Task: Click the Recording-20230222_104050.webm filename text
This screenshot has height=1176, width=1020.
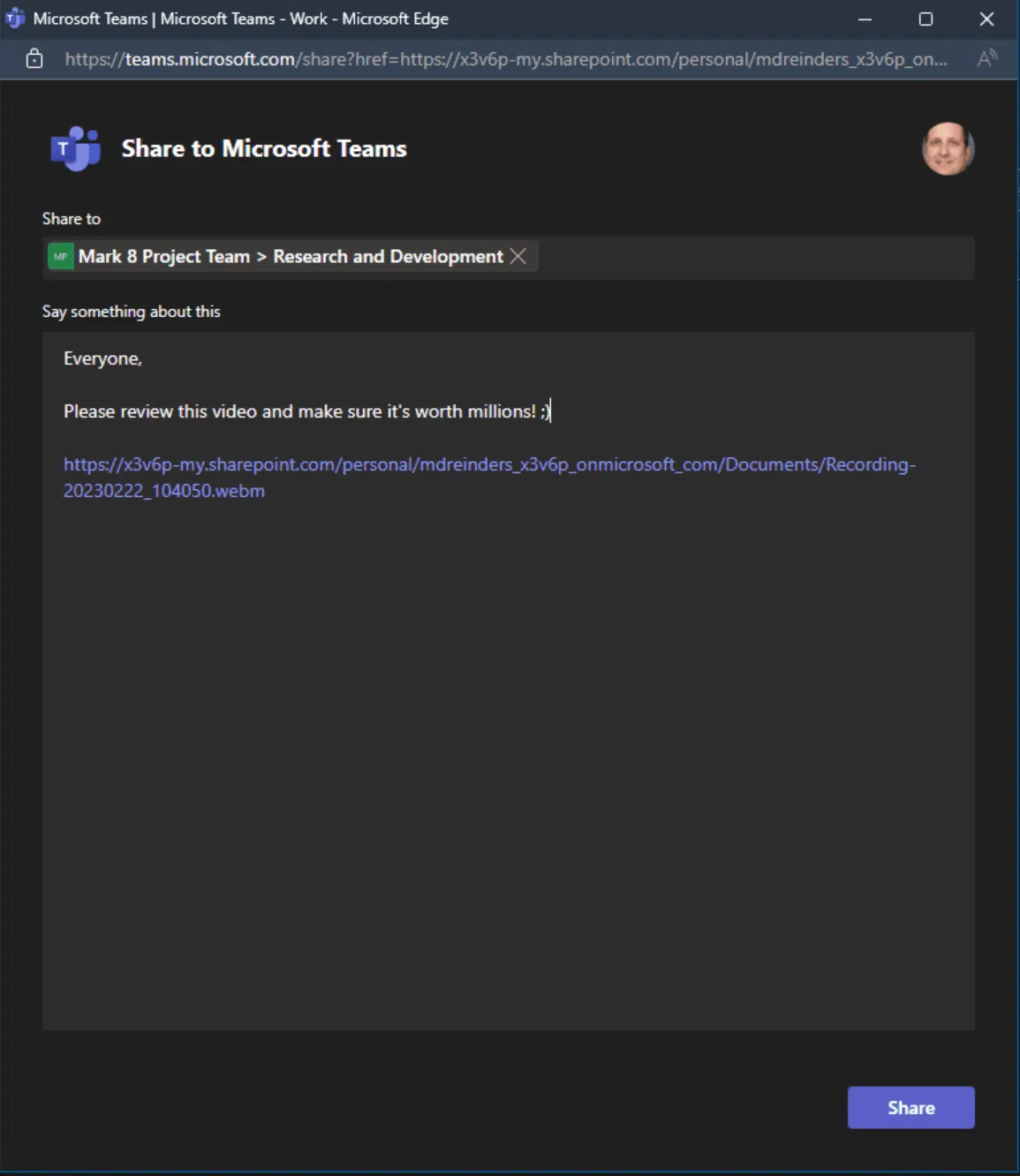Action: click(163, 491)
